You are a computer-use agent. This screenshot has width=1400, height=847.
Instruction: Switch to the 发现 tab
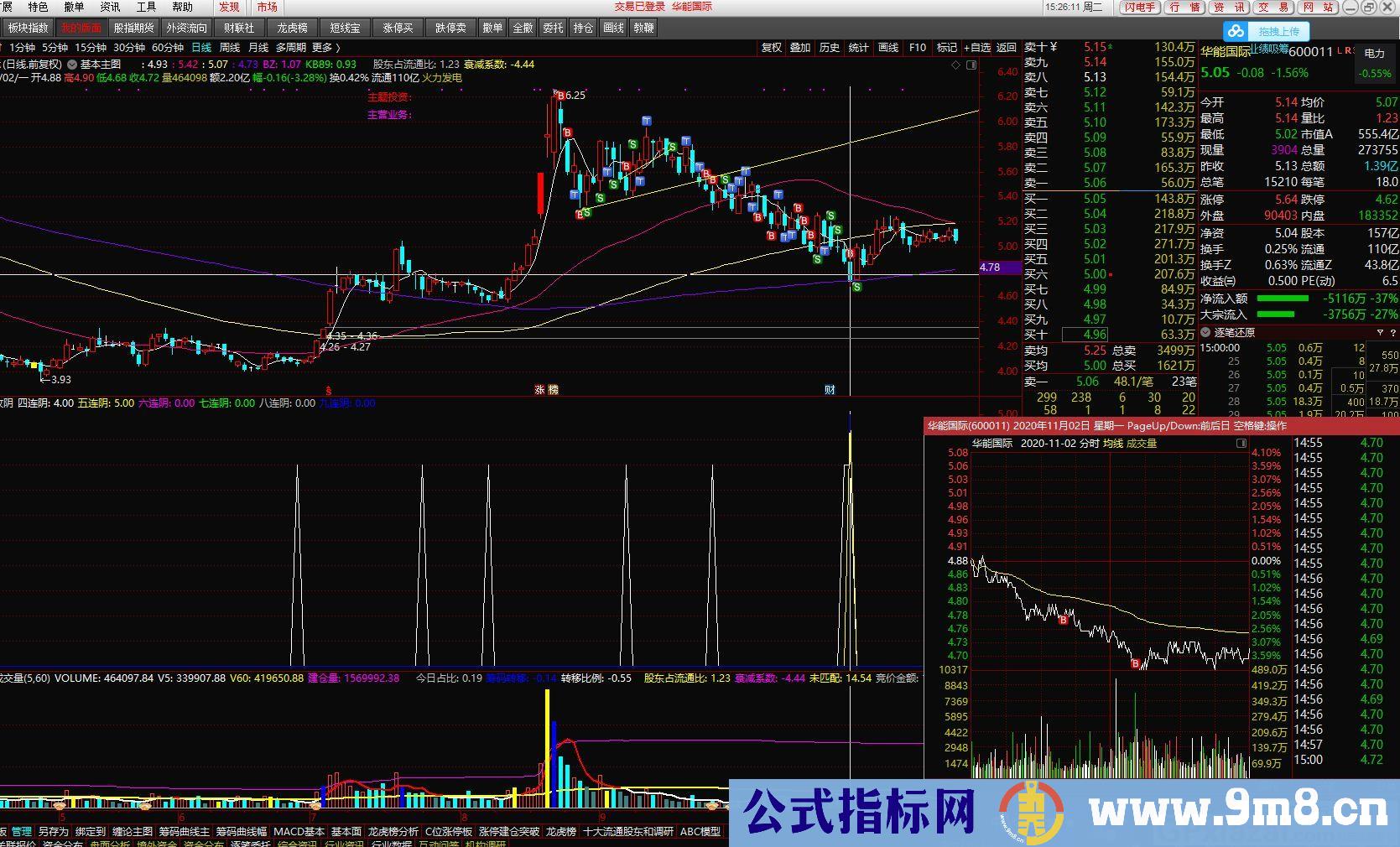tap(229, 7)
